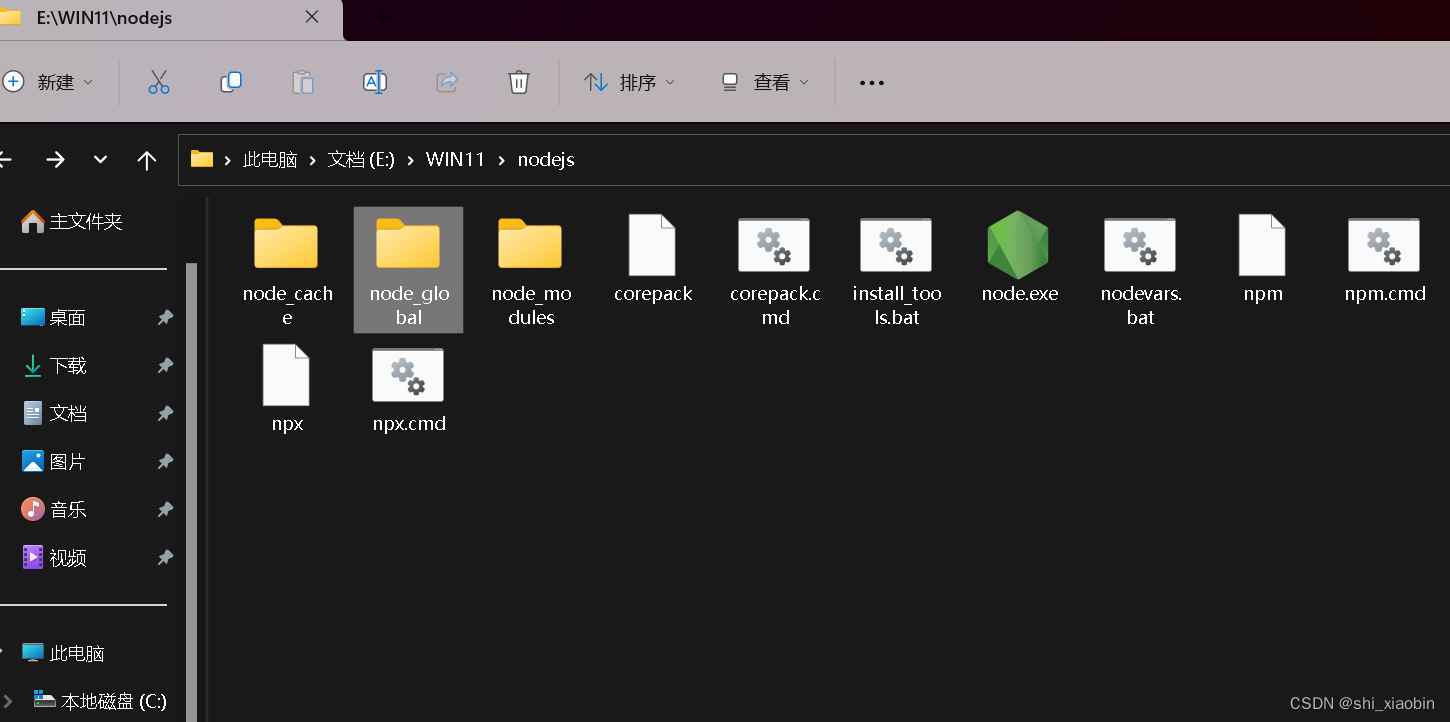Screen dimensions: 1450x722
Task: Click the New (新建) button
Action: pyautogui.click(x=48, y=82)
